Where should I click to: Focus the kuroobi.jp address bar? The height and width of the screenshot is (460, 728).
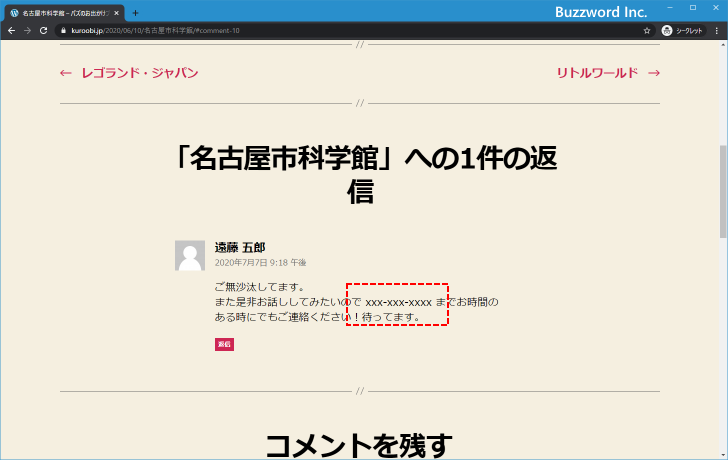pos(353,31)
